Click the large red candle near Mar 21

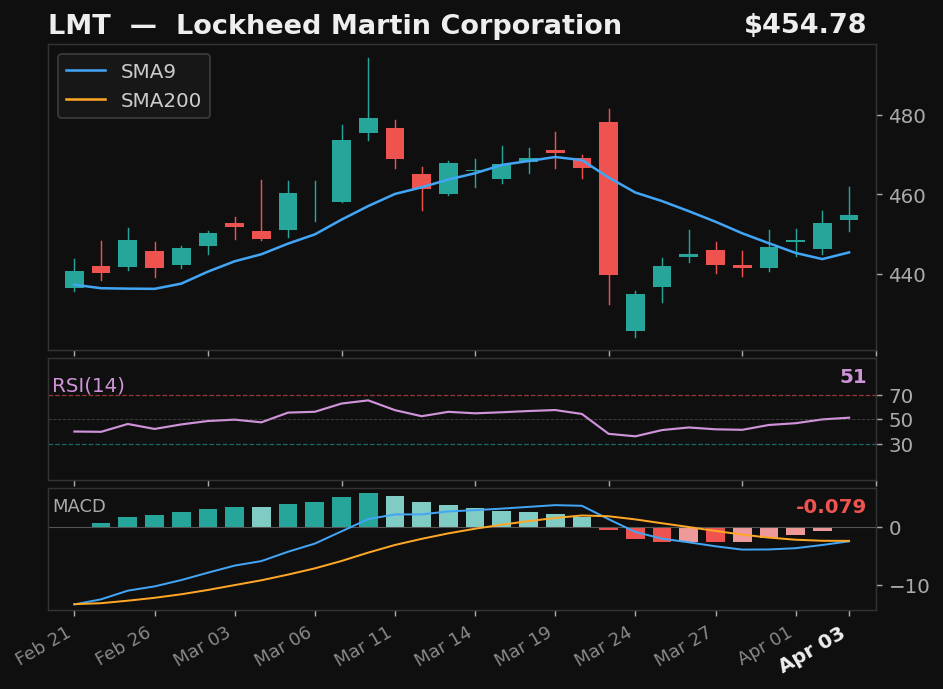point(609,198)
